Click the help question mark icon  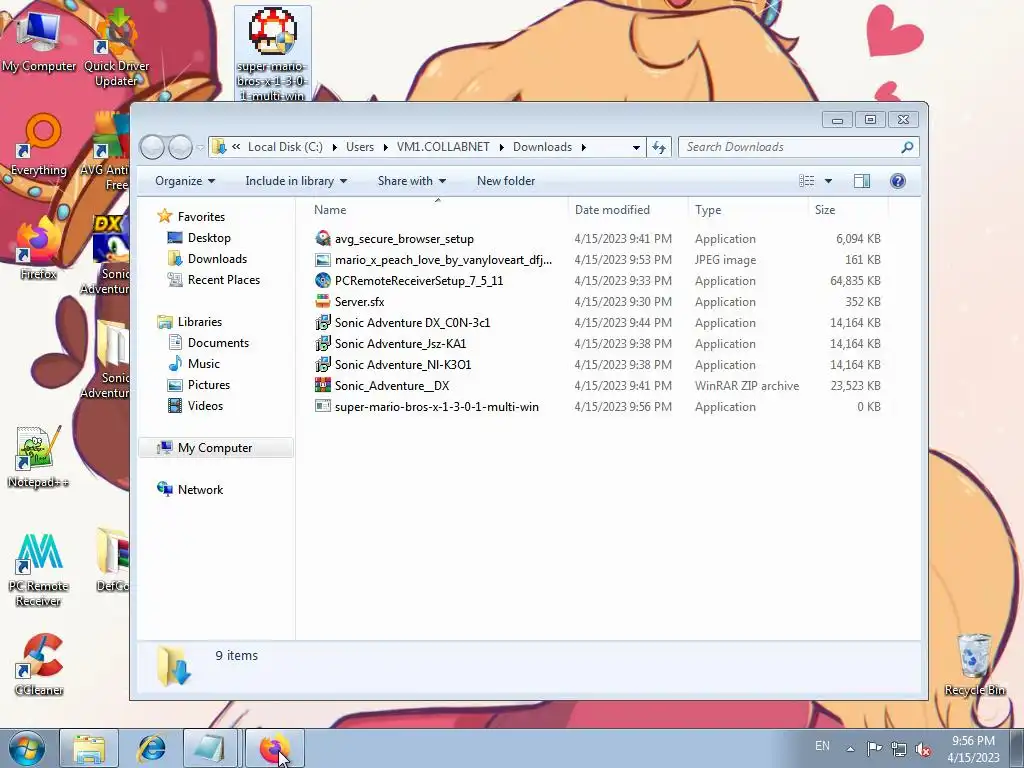click(897, 181)
